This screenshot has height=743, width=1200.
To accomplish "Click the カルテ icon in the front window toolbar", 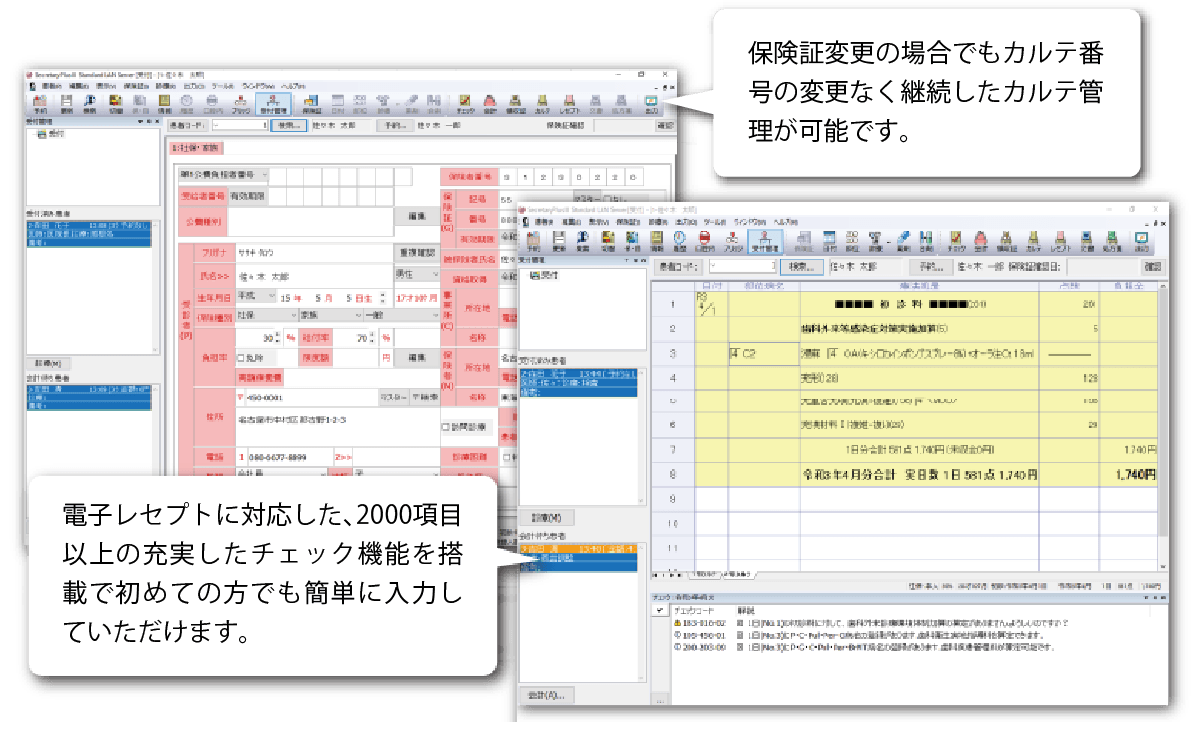I will click(x=1033, y=243).
